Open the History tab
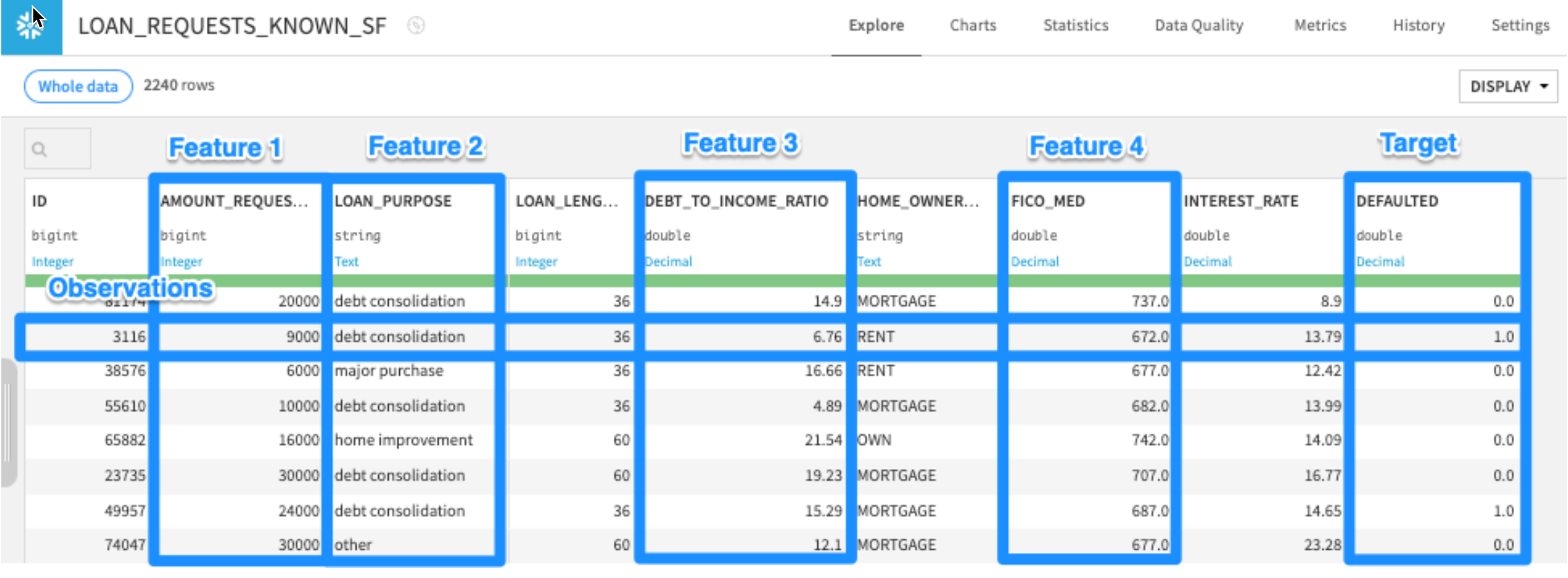This screenshot has height=578, width=1568. (x=1418, y=26)
